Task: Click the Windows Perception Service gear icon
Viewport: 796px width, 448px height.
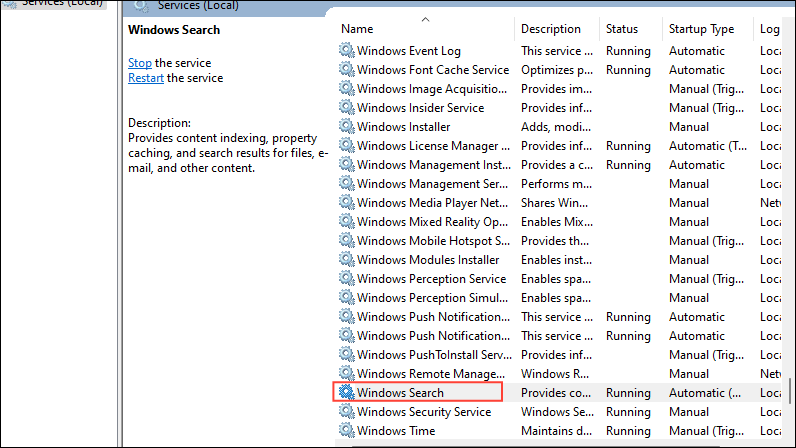Action: coord(347,278)
